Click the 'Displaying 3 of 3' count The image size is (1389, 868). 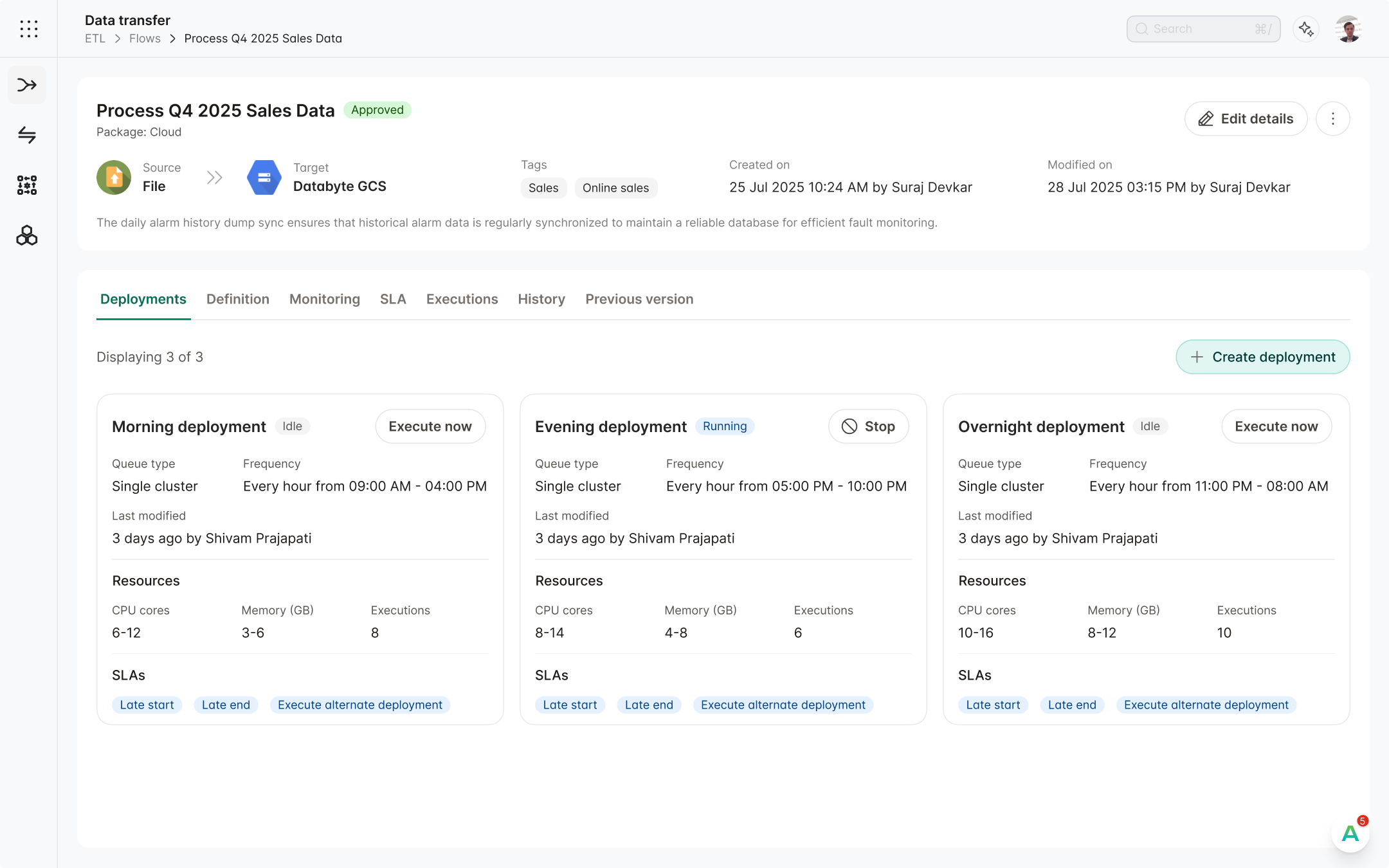coord(150,357)
